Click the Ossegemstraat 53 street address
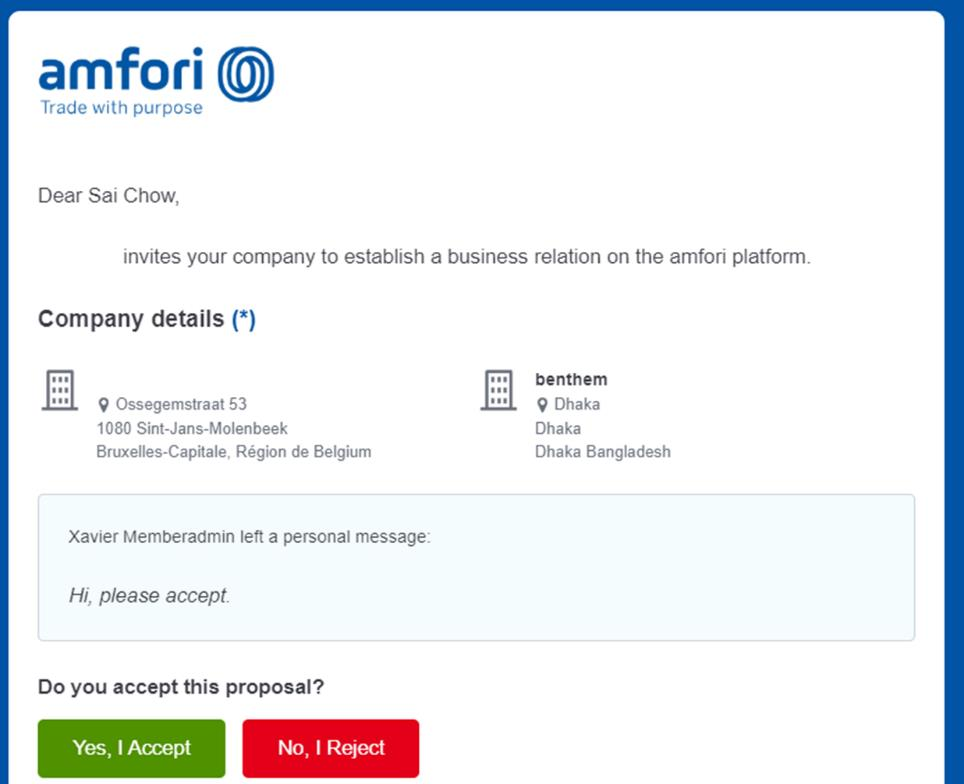This screenshot has height=784, width=964. click(x=181, y=404)
